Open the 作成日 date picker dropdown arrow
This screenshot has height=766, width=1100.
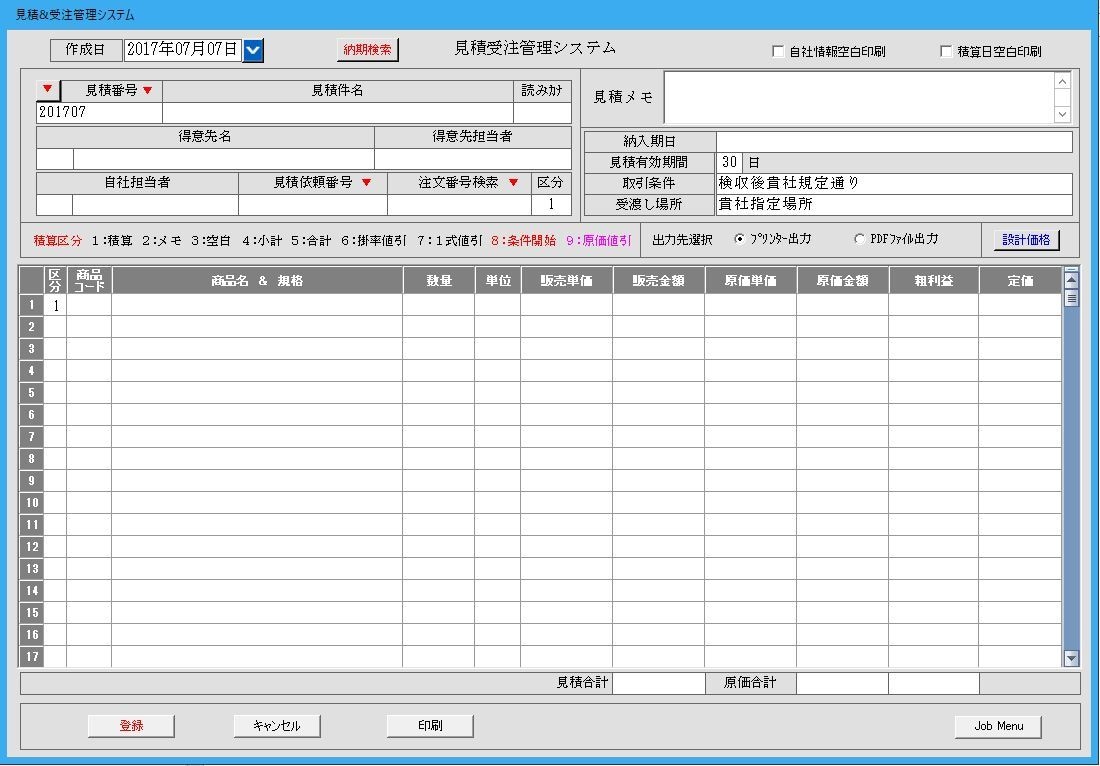coord(253,50)
